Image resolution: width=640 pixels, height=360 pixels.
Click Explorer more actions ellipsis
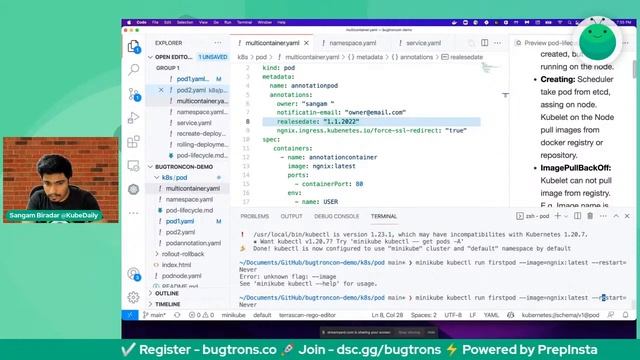point(218,43)
